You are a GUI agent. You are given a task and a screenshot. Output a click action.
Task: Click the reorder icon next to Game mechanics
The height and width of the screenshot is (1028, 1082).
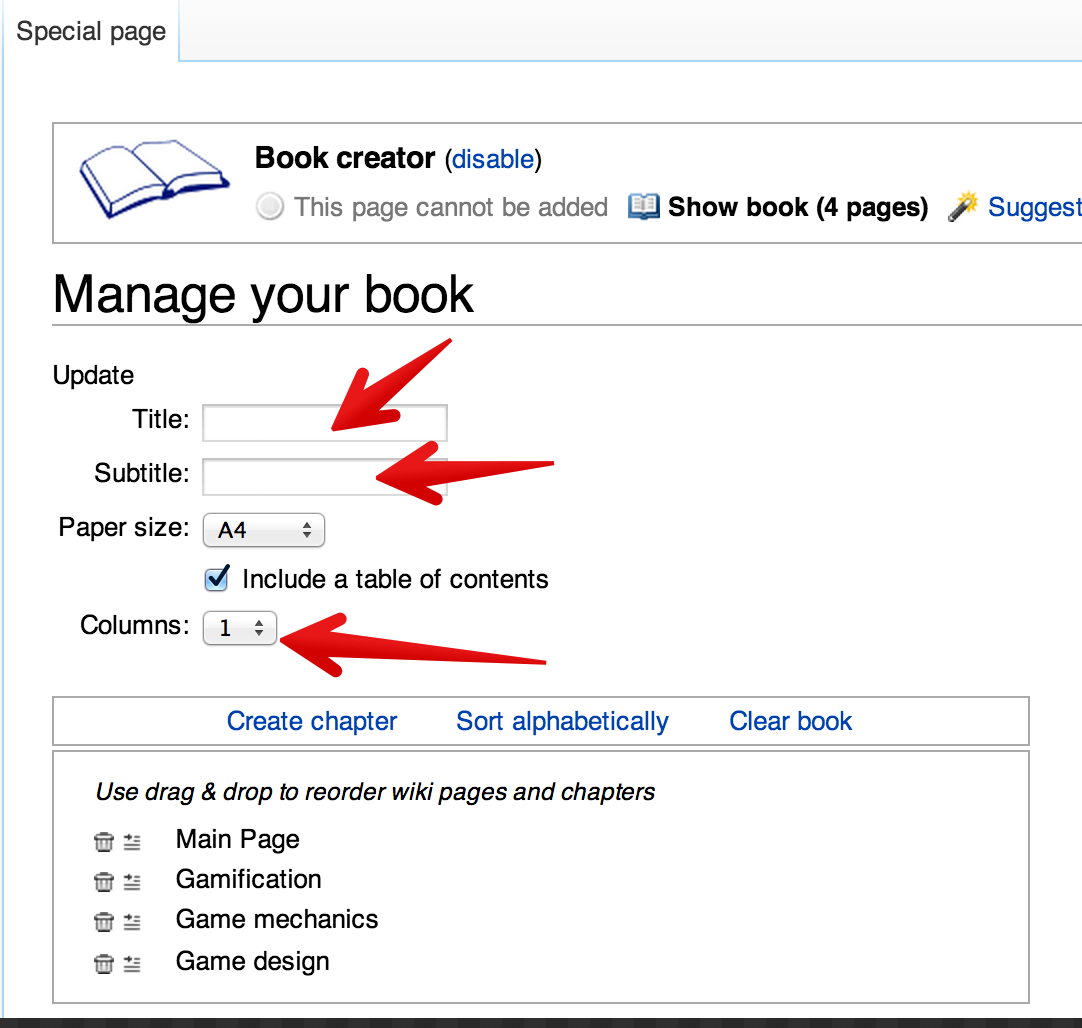[x=132, y=922]
